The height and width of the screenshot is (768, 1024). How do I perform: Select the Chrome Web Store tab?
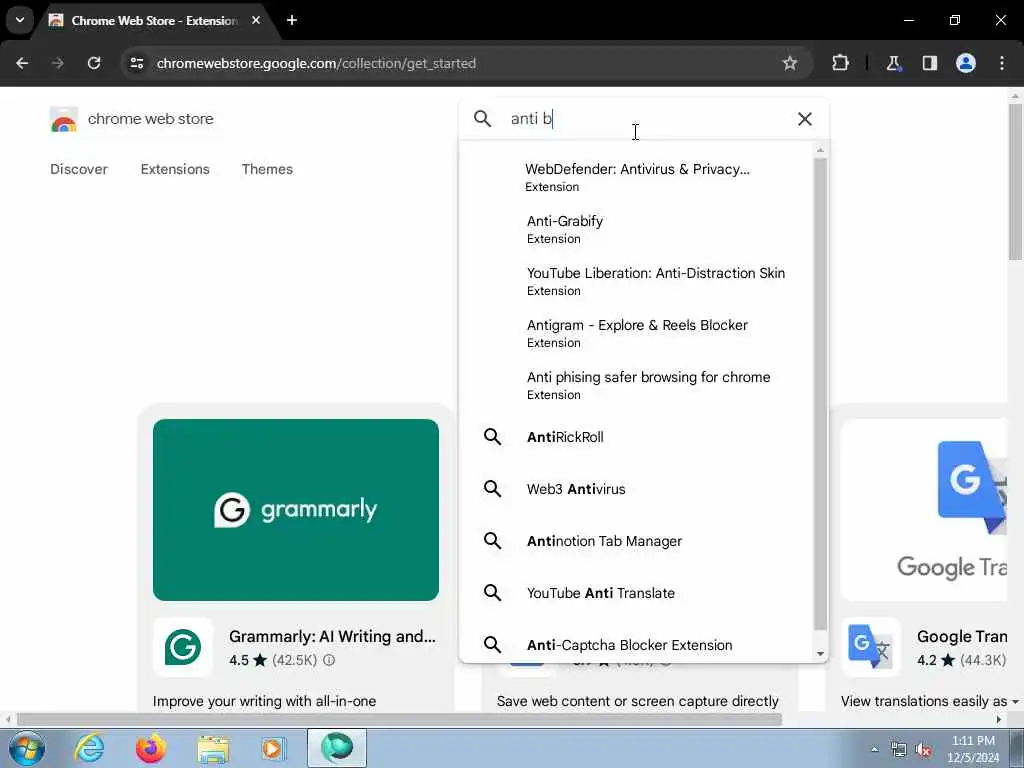click(x=155, y=21)
